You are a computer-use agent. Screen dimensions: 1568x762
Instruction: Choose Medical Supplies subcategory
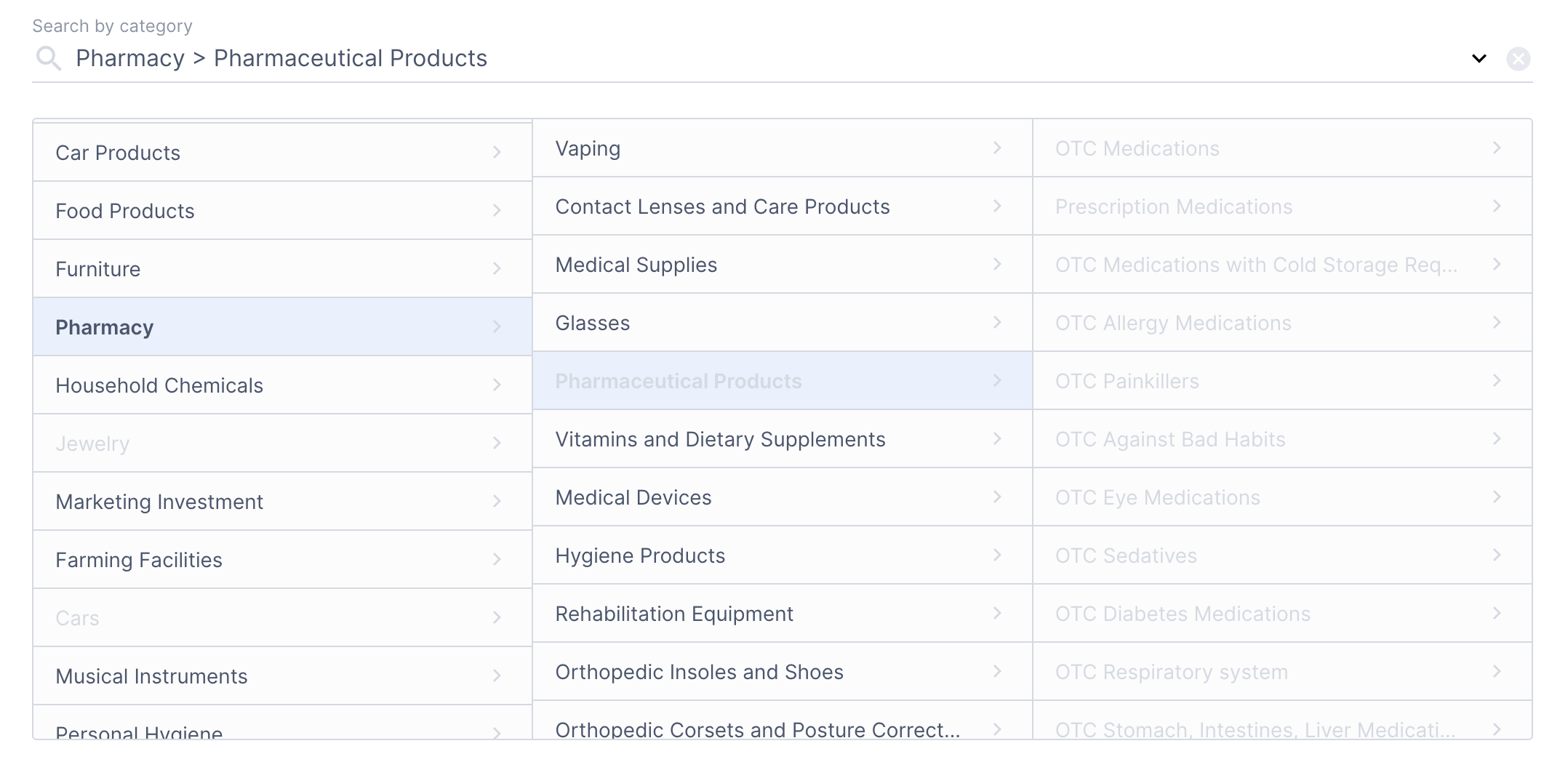click(x=782, y=265)
